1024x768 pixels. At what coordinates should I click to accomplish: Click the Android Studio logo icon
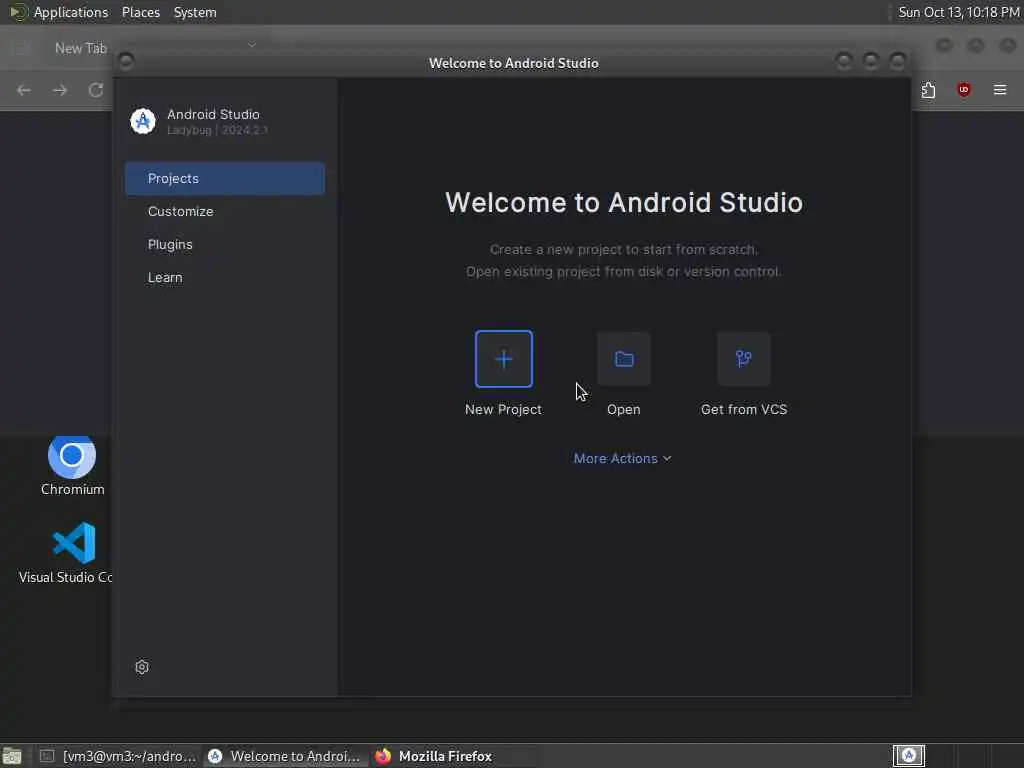click(x=142, y=121)
